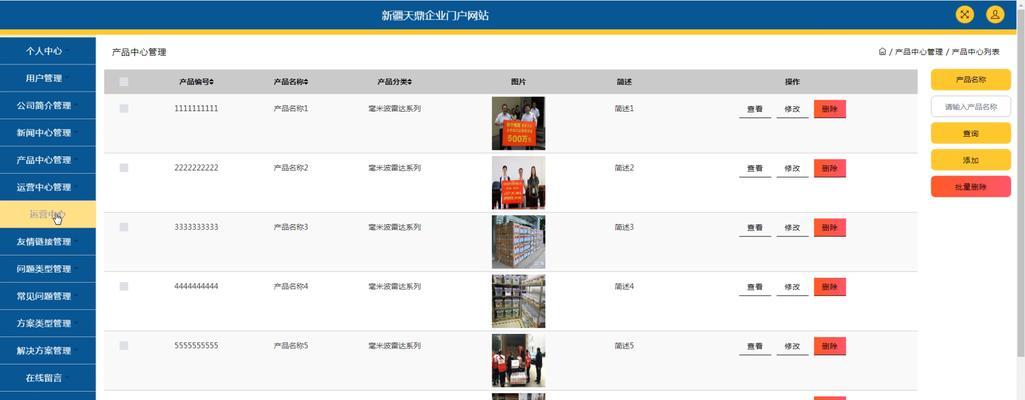Viewport: 1025px width, 400px height.
Task: Sort by 产品编号 column header
Action: [x=196, y=82]
